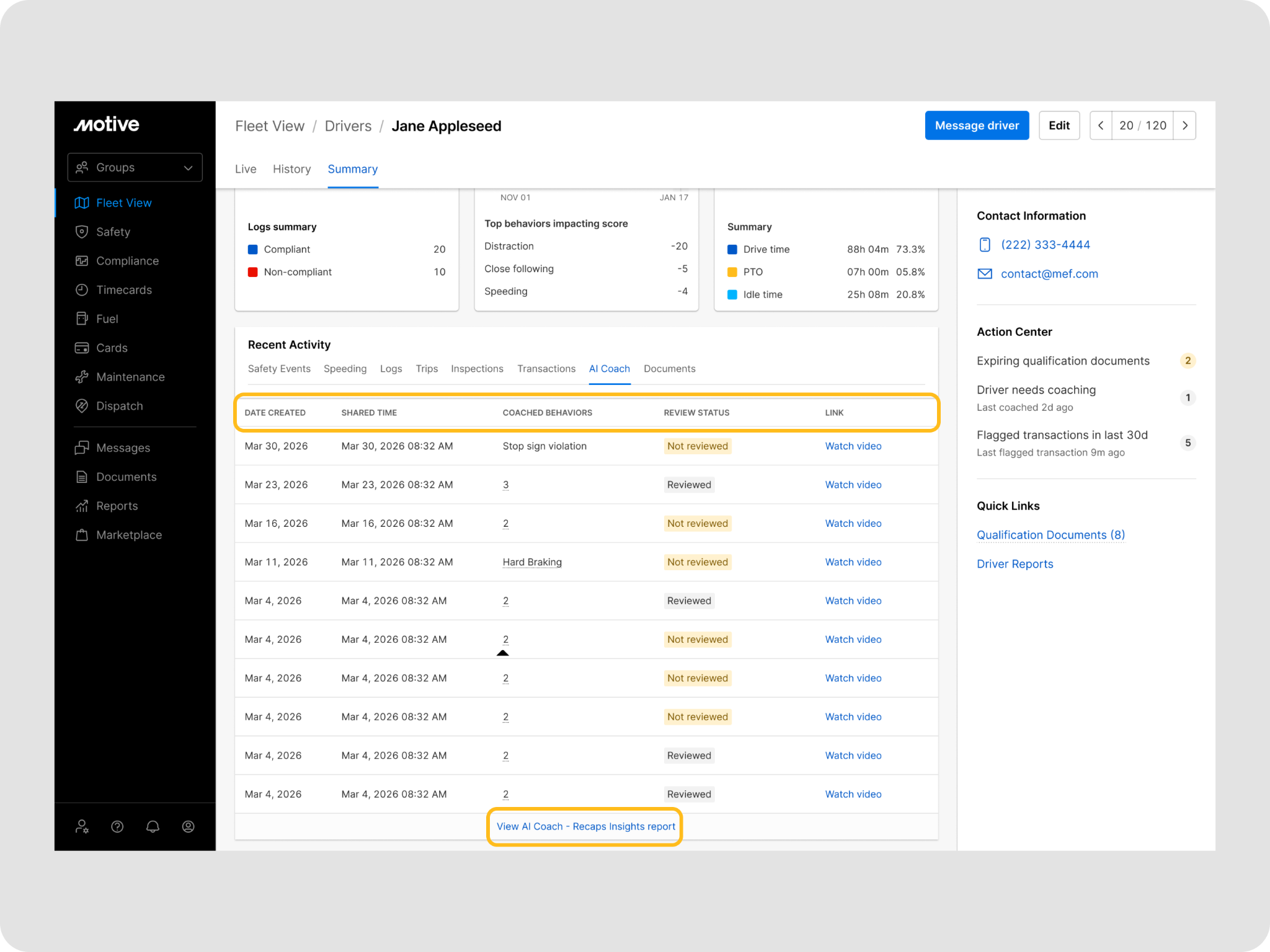
Task: Open the Groups dropdown
Action: click(x=135, y=167)
